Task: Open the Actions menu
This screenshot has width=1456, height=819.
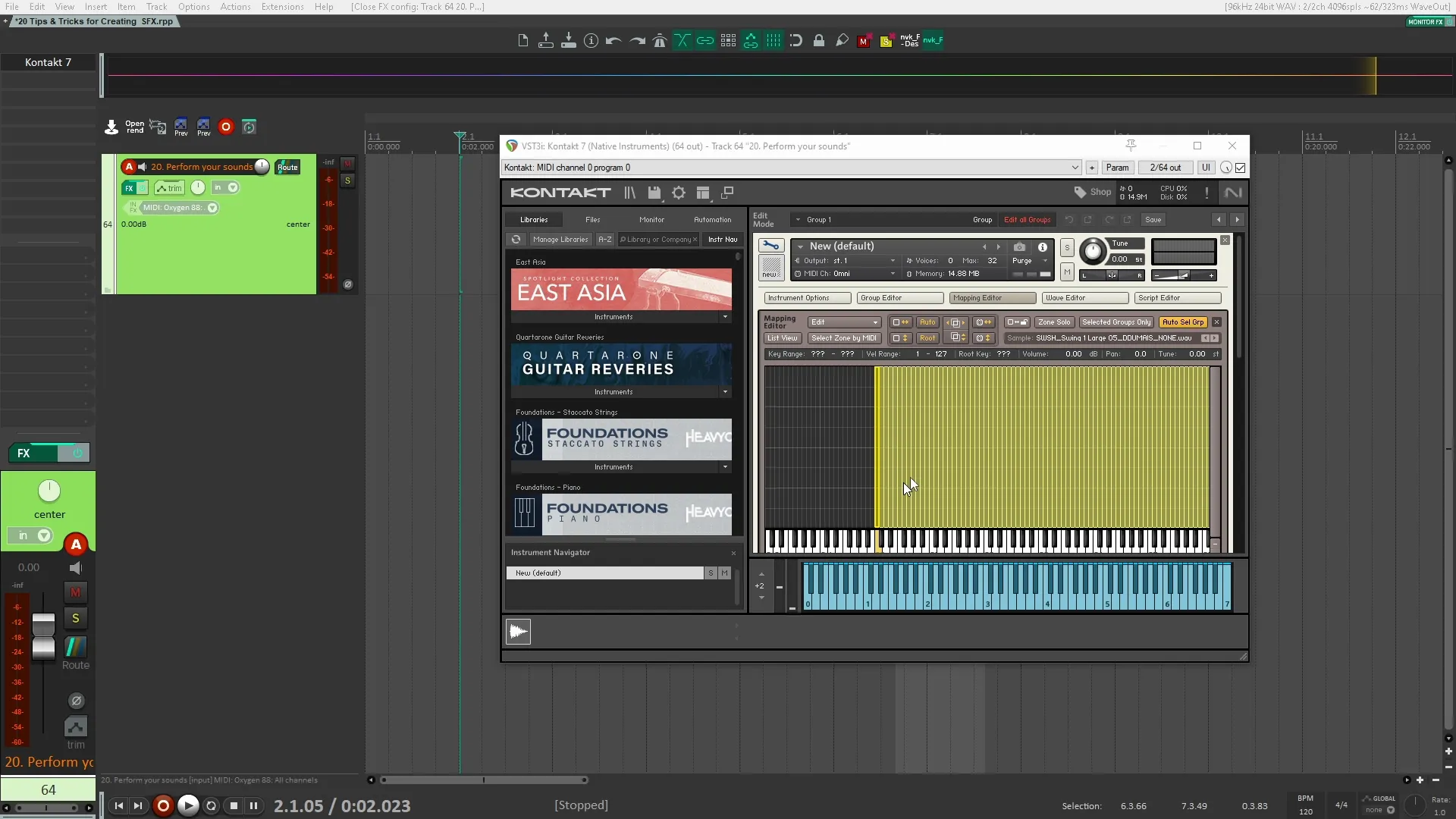Action: click(x=235, y=7)
